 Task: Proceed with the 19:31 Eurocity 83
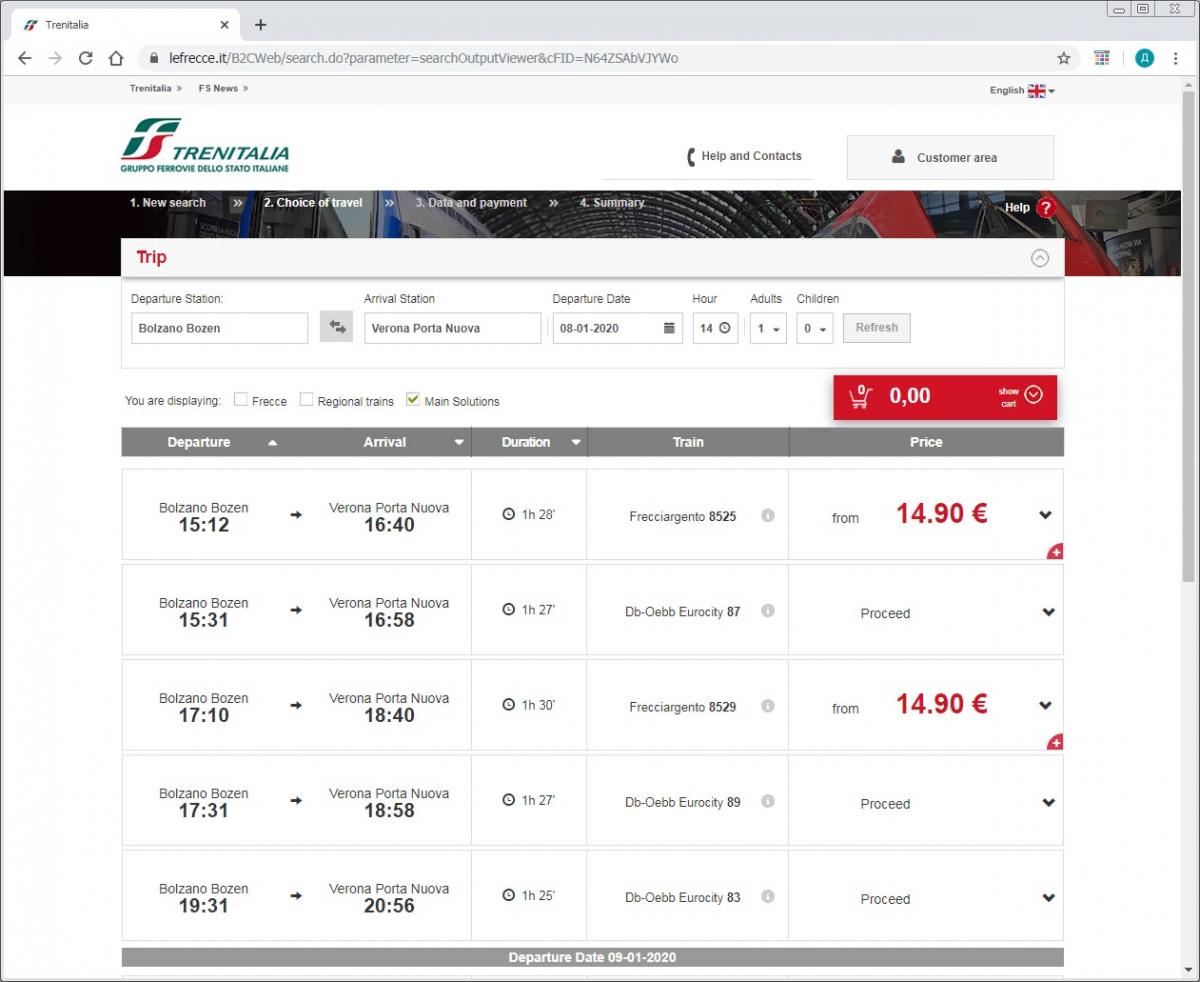click(885, 899)
